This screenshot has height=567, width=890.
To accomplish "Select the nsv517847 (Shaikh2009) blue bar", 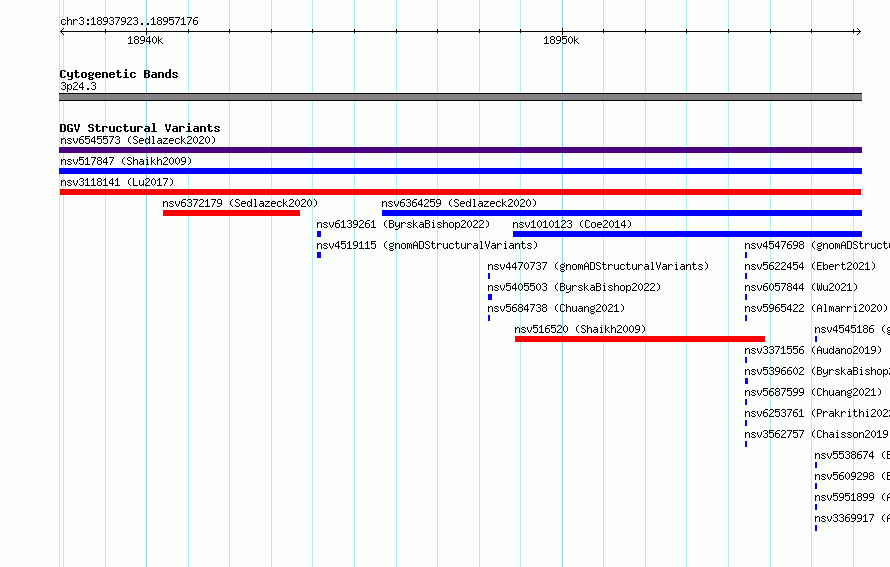I will [460, 171].
